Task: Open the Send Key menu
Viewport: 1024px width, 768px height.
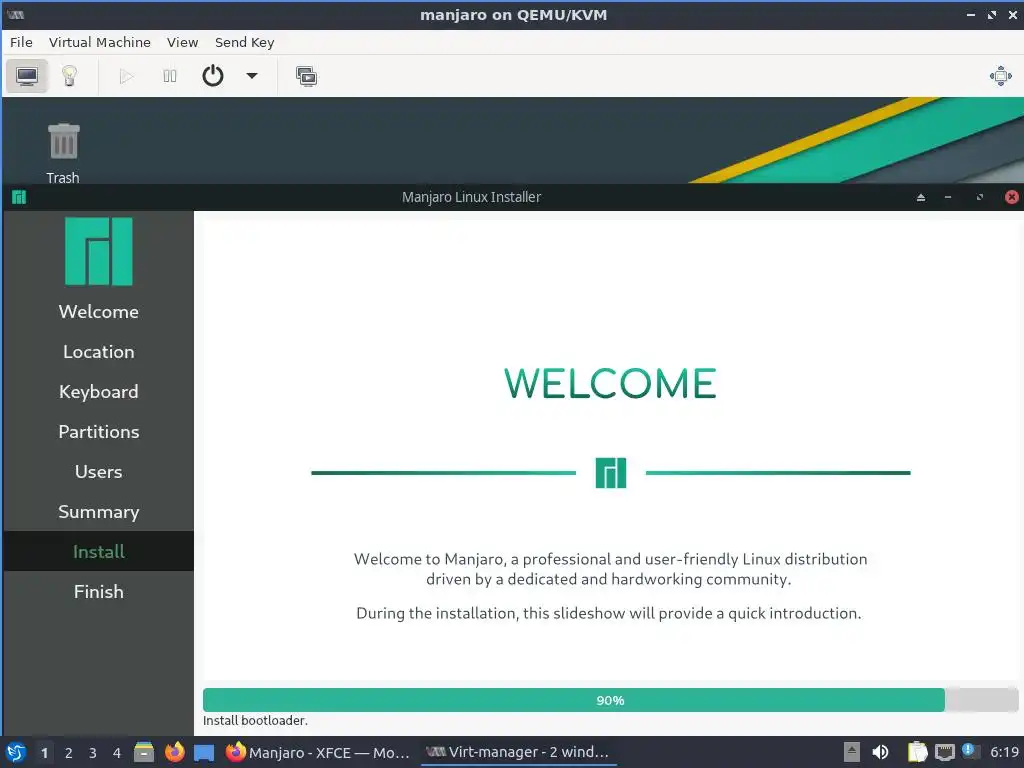Action: click(x=244, y=42)
